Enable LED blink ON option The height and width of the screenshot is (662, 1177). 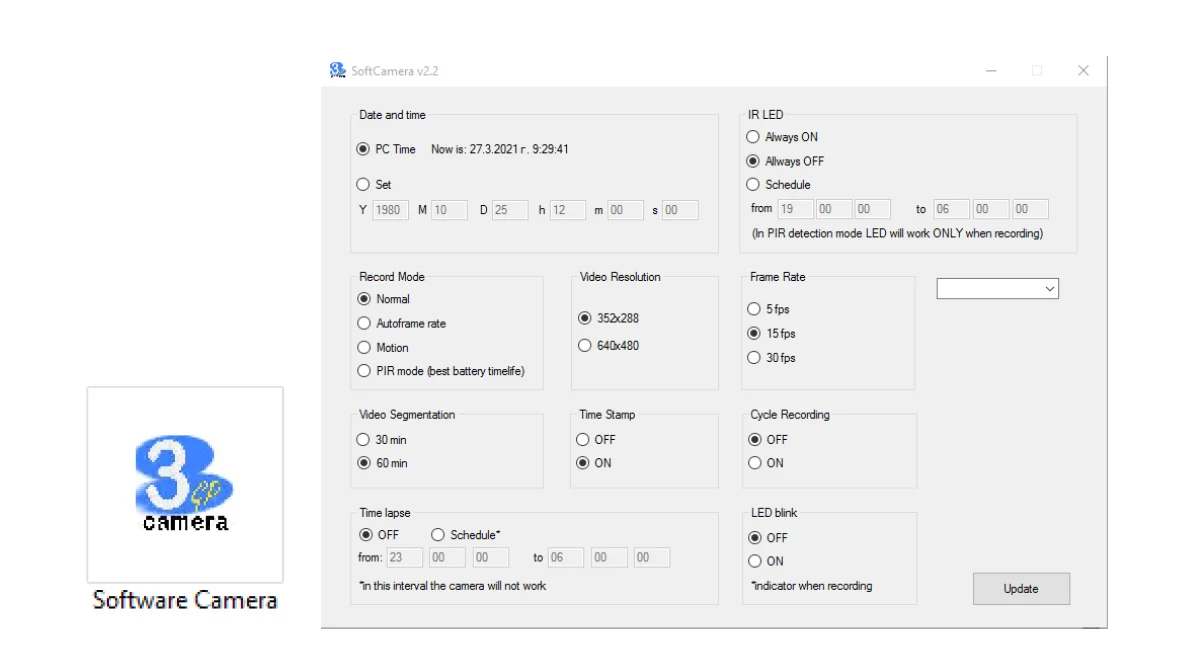point(755,561)
